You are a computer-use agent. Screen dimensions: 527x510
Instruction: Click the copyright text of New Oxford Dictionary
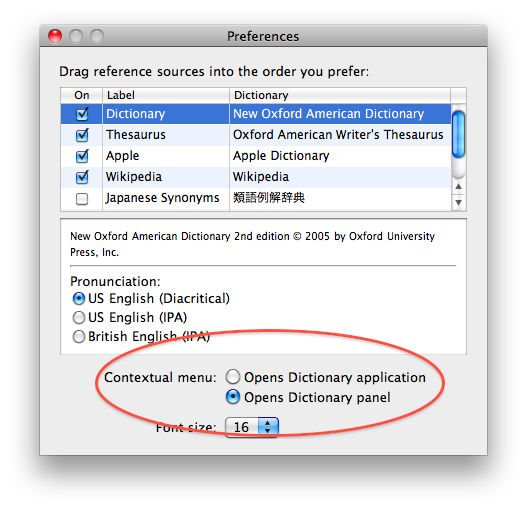(252, 244)
